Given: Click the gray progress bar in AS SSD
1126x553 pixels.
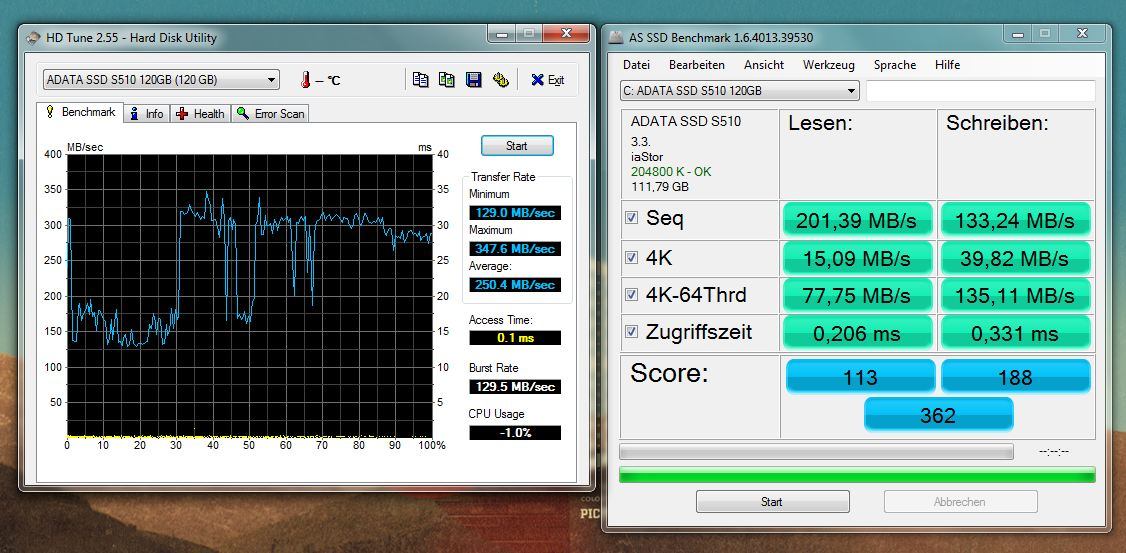Looking at the screenshot, I should click(x=816, y=452).
